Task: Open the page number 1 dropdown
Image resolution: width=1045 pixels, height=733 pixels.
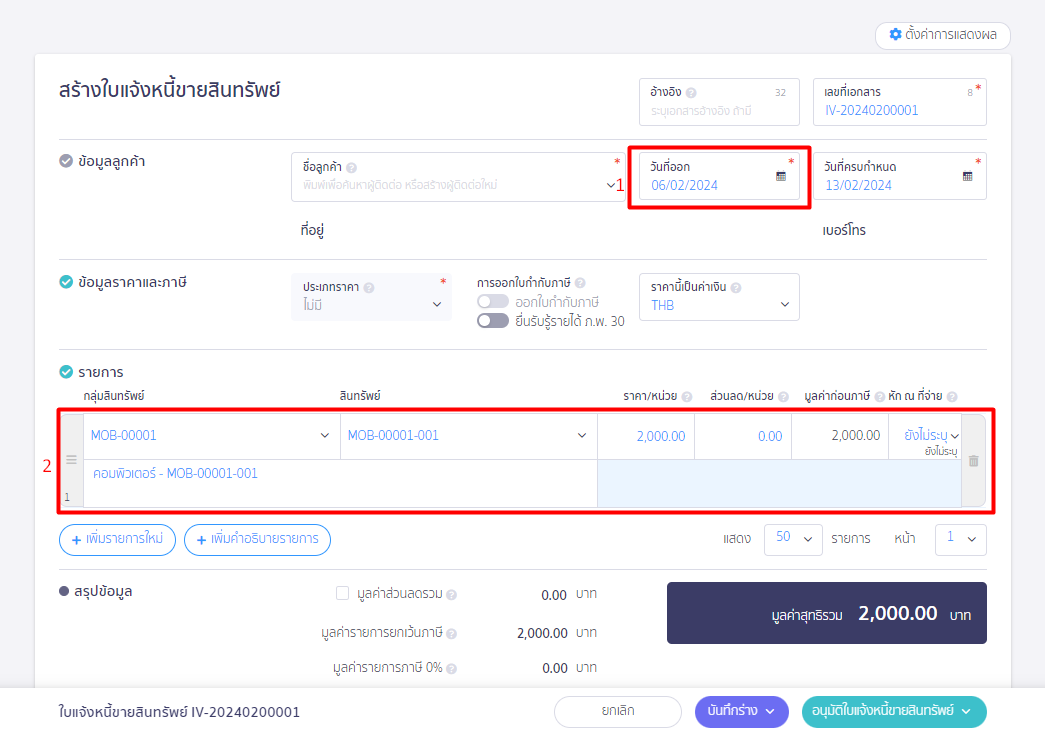Action: [960, 539]
